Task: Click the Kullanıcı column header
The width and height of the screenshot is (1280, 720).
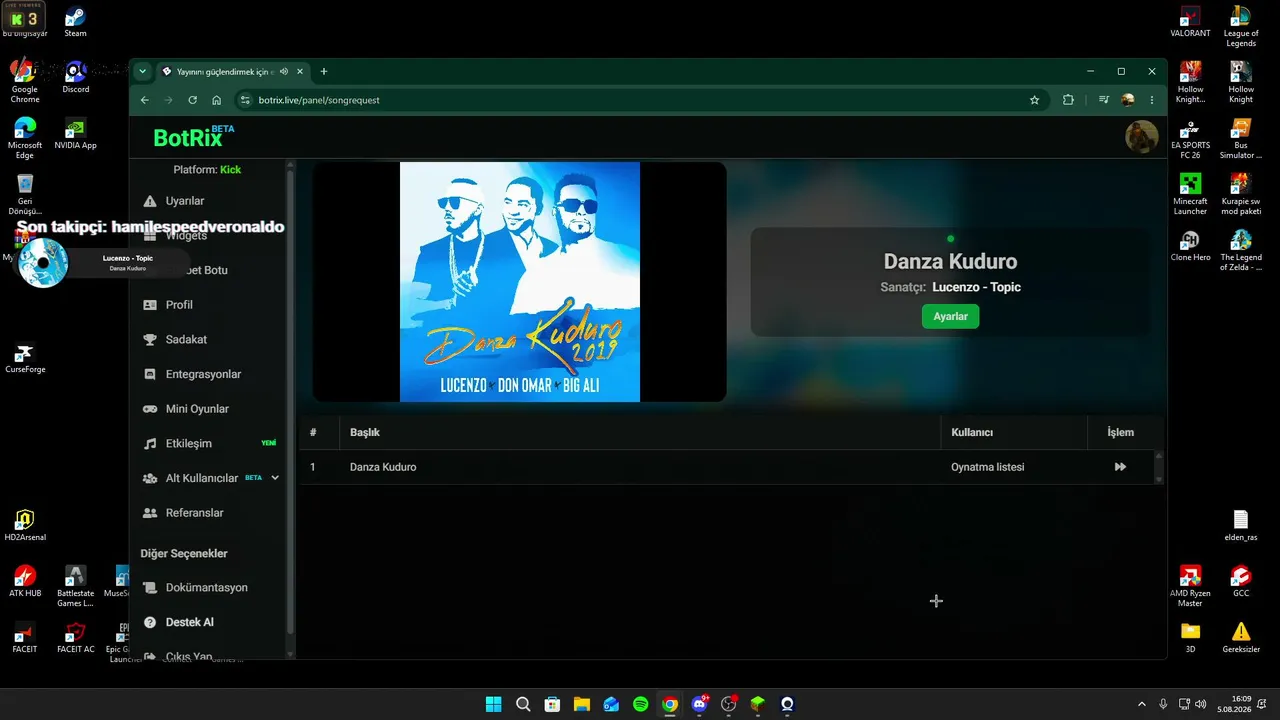Action: pos(971,432)
